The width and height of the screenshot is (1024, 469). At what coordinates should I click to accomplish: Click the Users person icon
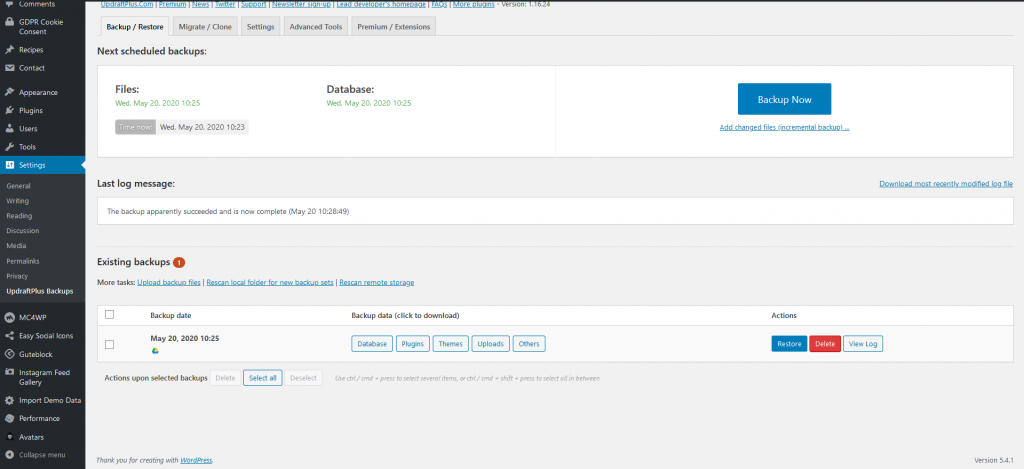(x=10, y=129)
